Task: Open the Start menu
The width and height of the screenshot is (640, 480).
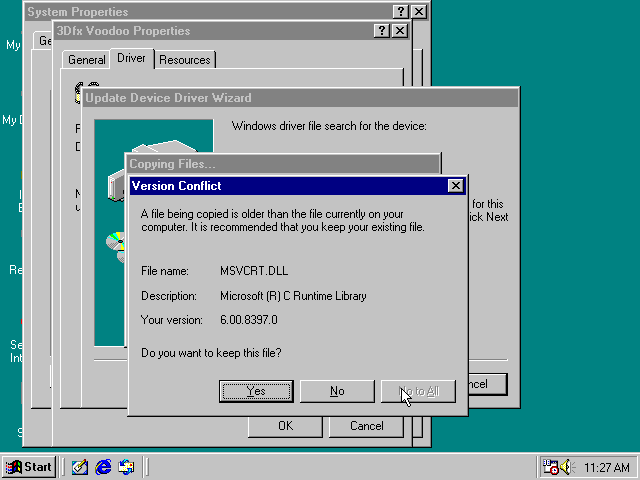Action: [x=29, y=467]
